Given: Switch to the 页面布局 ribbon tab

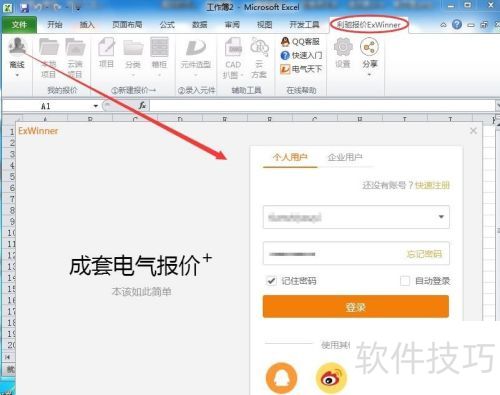Looking at the screenshot, I should pyautogui.click(x=127, y=25).
